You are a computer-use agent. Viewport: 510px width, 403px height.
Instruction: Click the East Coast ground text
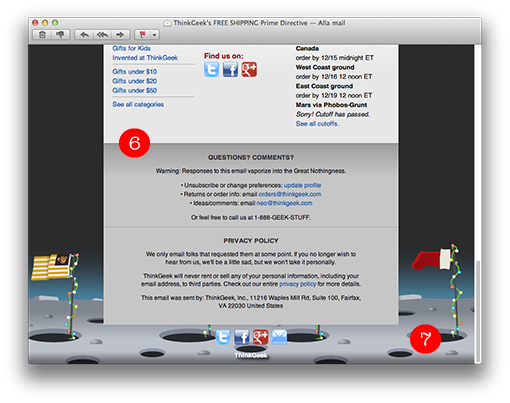[x=324, y=86]
